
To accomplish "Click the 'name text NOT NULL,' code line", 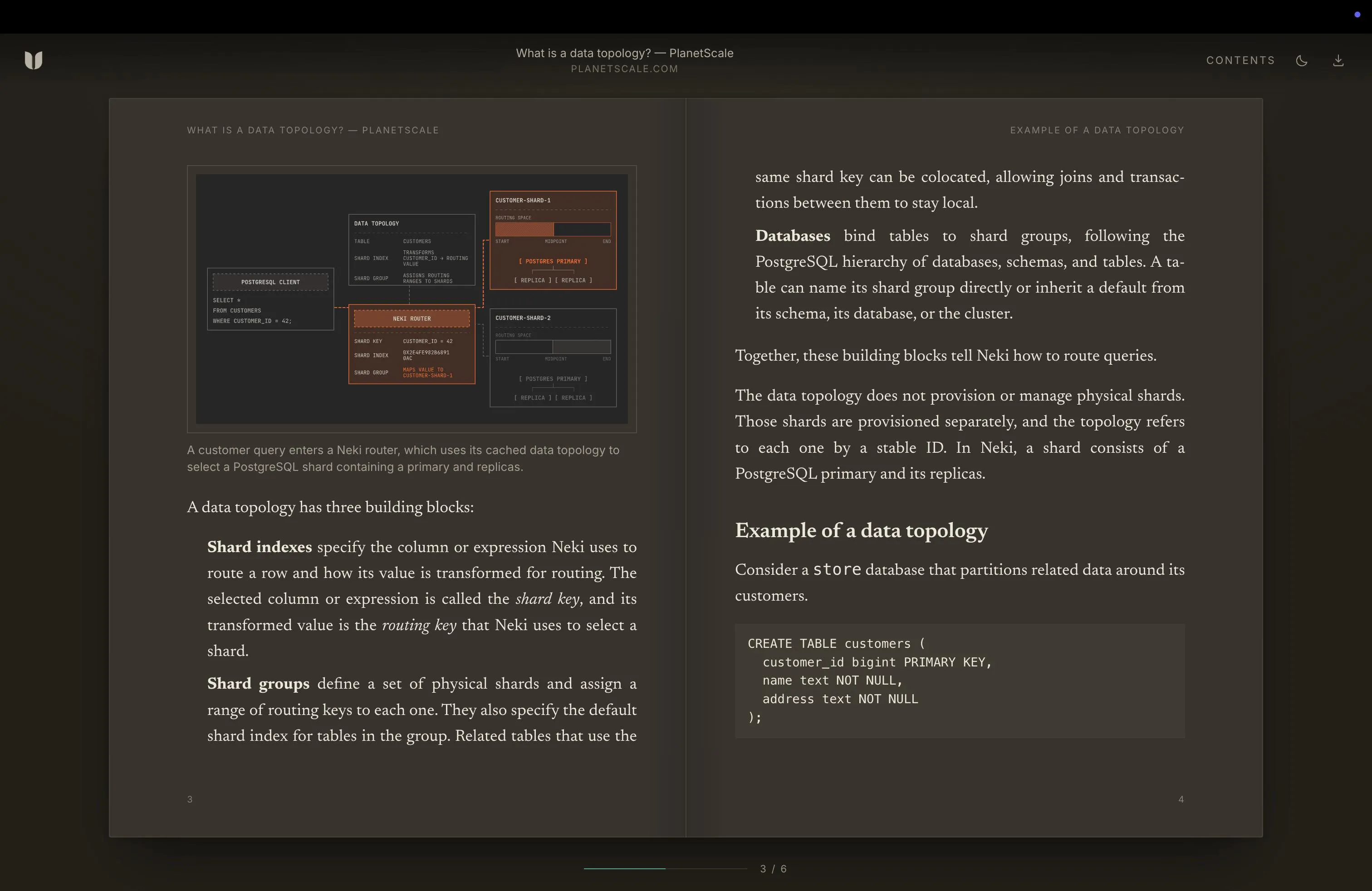I will (833, 680).
